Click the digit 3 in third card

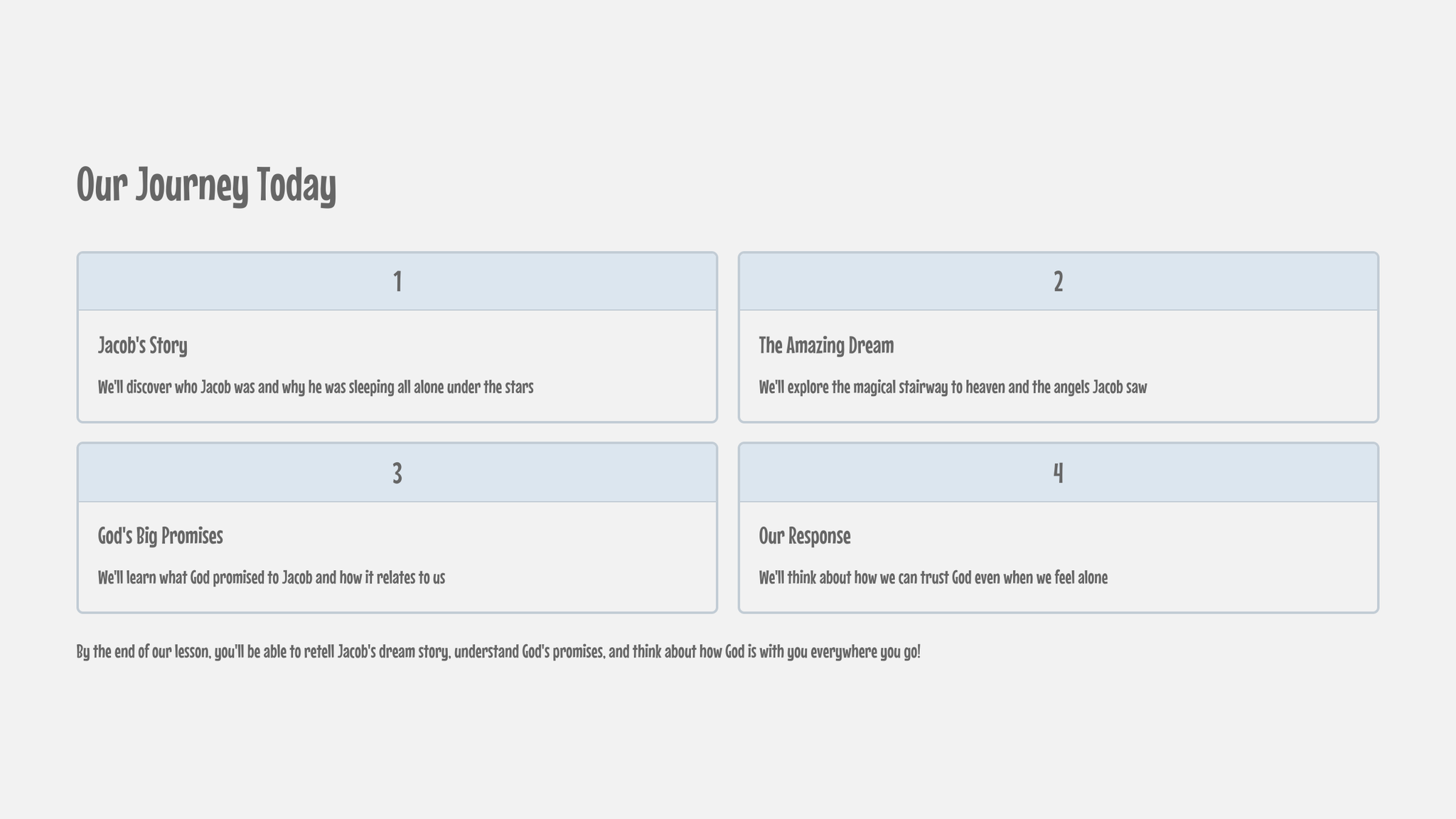tap(397, 473)
